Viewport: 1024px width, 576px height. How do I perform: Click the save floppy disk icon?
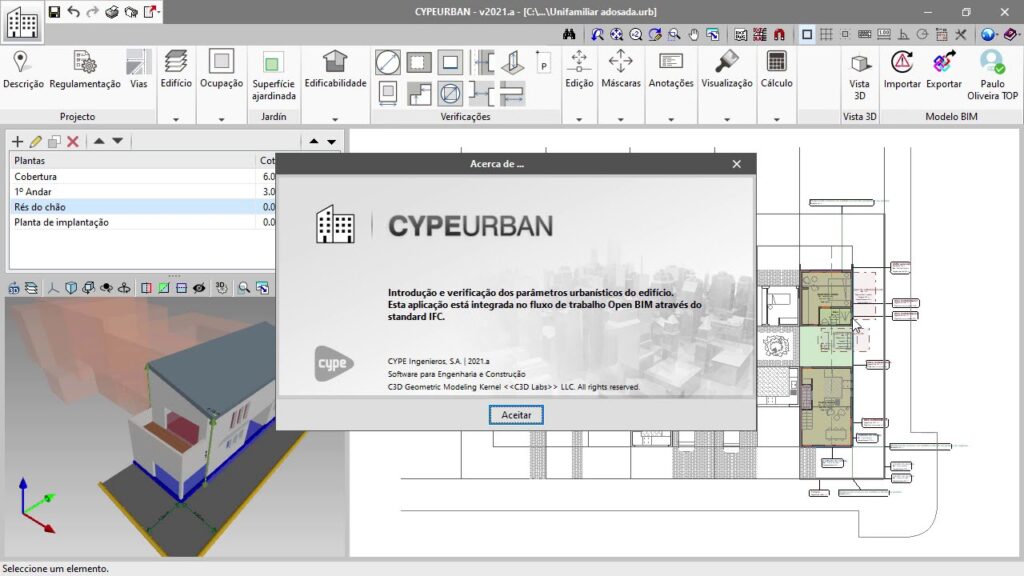tap(54, 11)
